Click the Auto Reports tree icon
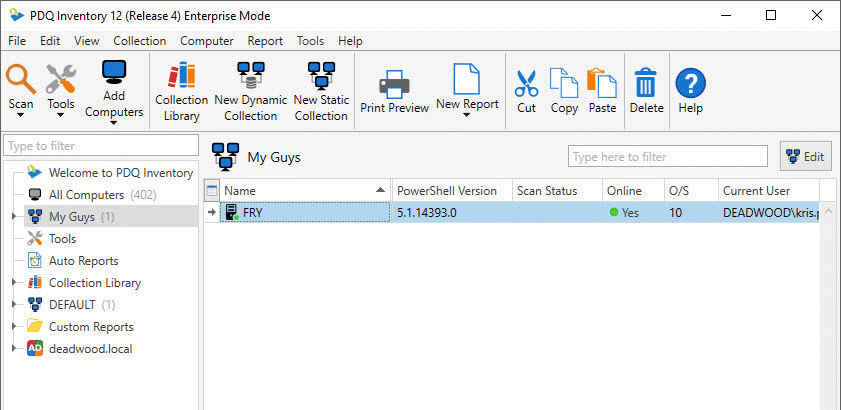841x410 pixels. tap(35, 261)
